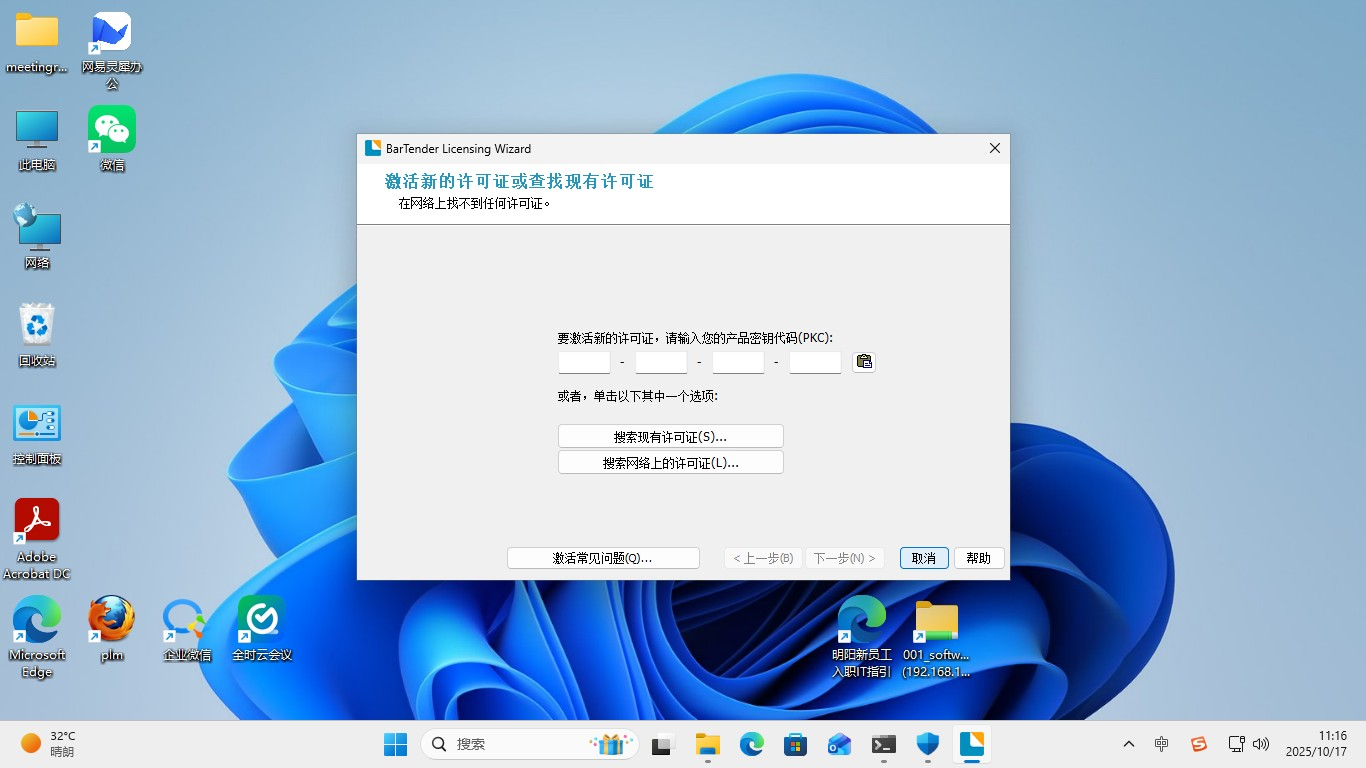Open Edge from the taskbar
The height and width of the screenshot is (768, 1366).
[752, 744]
